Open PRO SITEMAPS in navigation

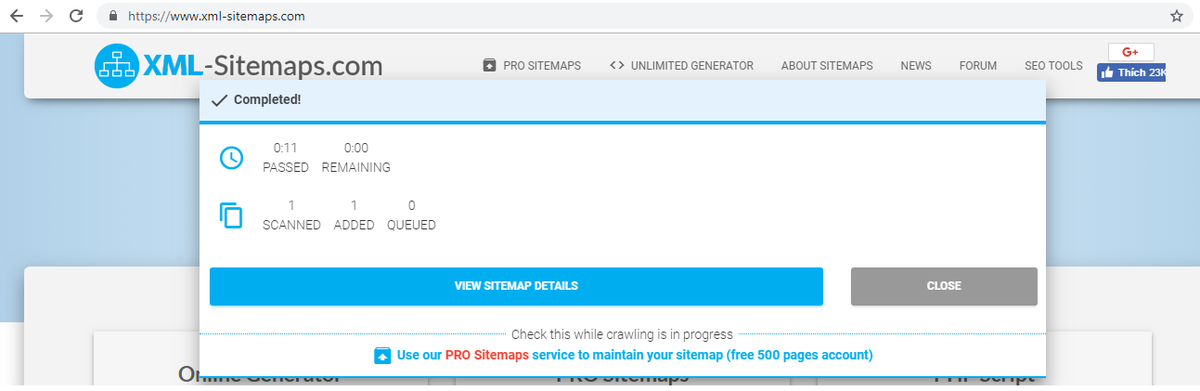(532, 66)
